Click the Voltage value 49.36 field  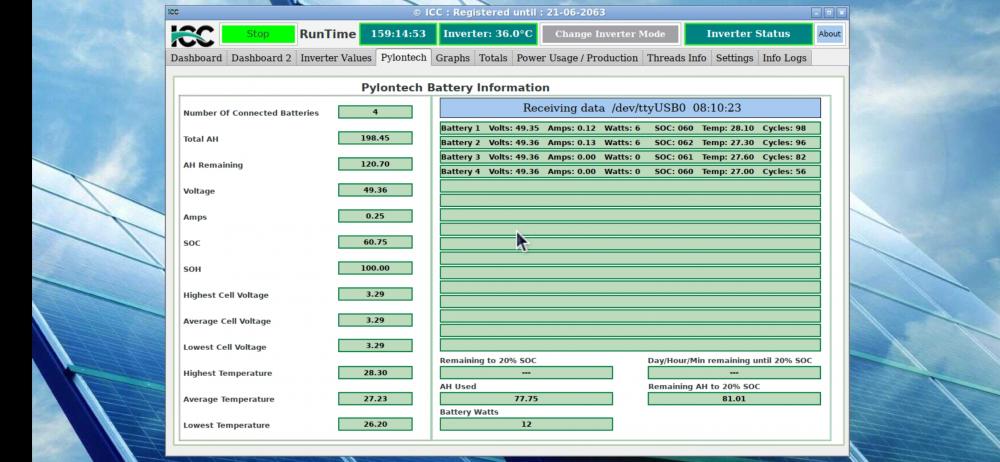coord(375,190)
